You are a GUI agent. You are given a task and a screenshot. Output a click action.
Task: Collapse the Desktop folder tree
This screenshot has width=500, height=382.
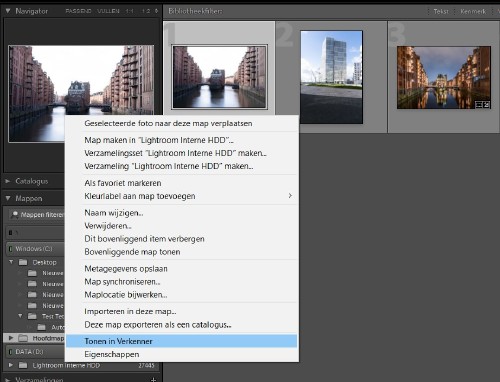click(x=11, y=262)
